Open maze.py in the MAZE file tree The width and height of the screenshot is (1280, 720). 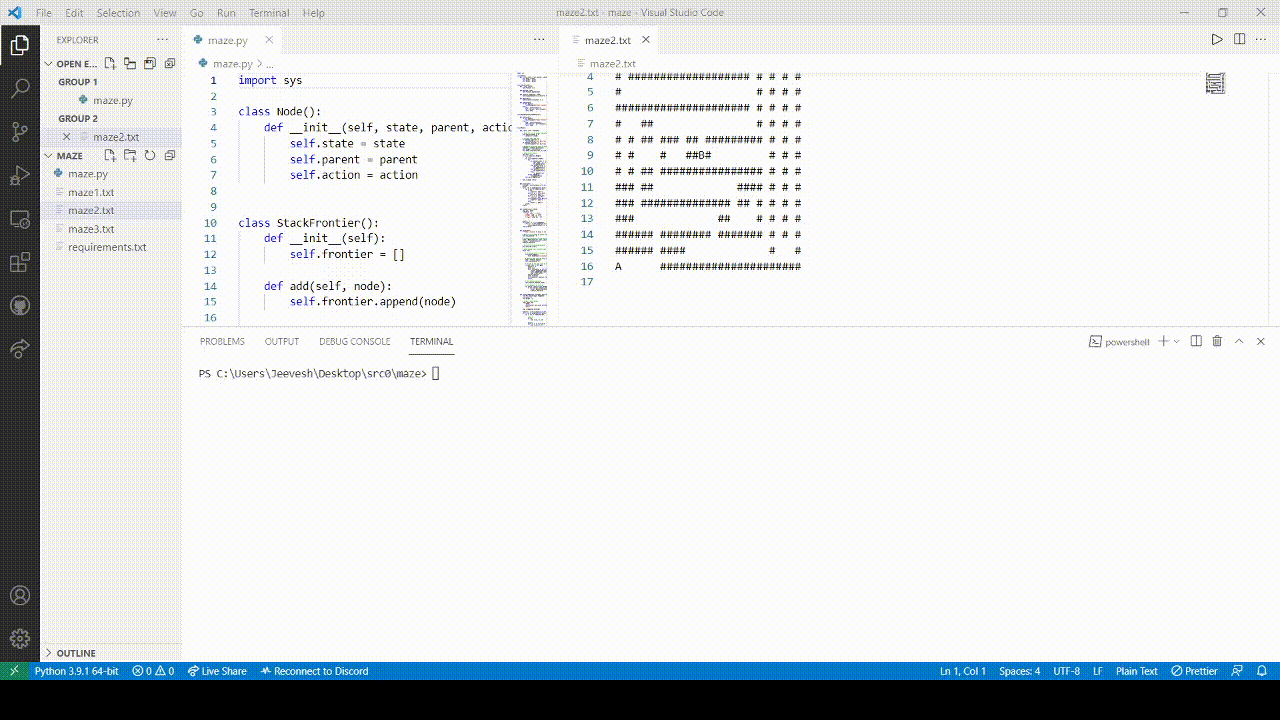click(111, 174)
